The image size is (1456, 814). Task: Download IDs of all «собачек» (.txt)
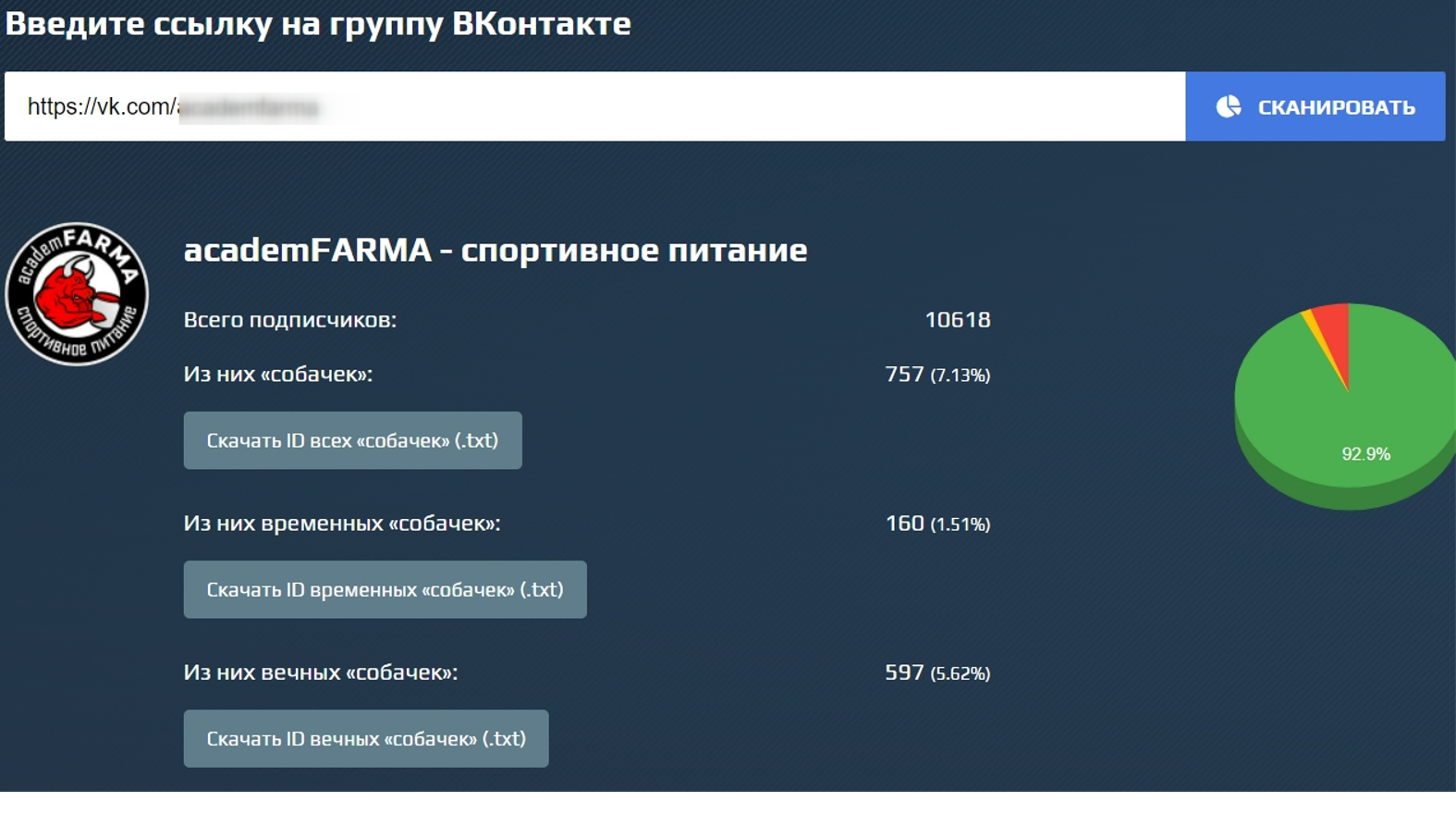pyautogui.click(x=352, y=440)
